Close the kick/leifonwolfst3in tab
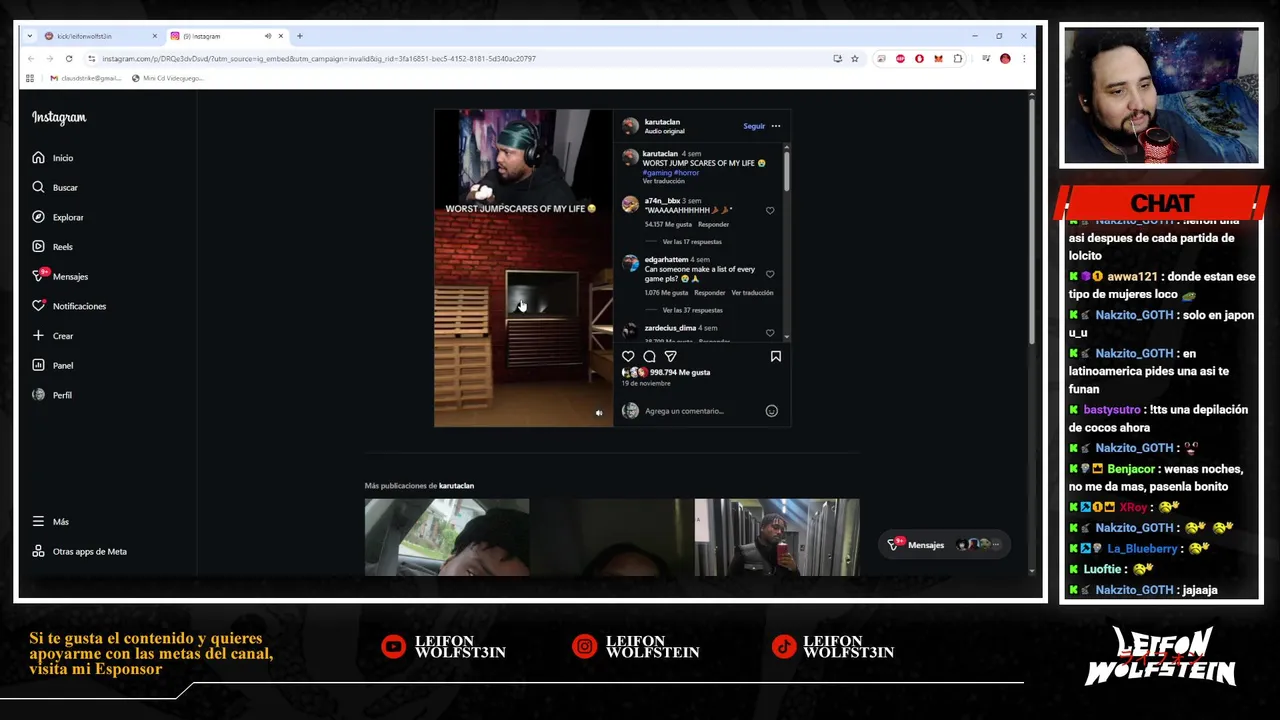This screenshot has width=1280, height=720. (x=154, y=36)
